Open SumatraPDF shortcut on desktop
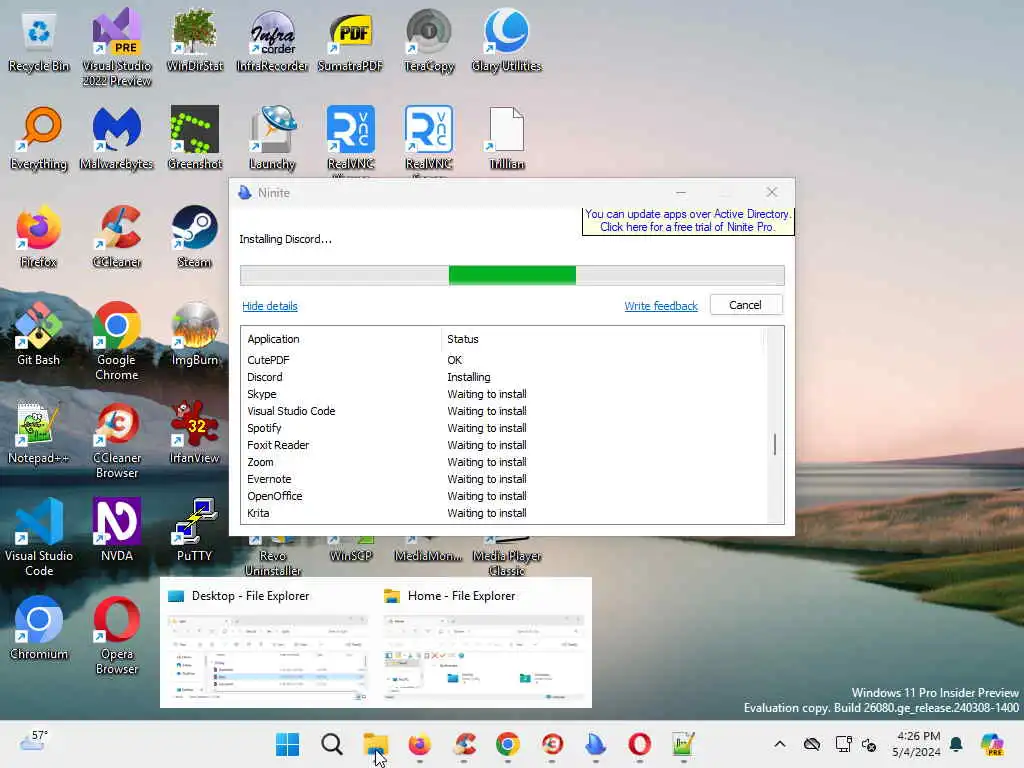Screen dimensions: 1024x768 tap(351, 41)
